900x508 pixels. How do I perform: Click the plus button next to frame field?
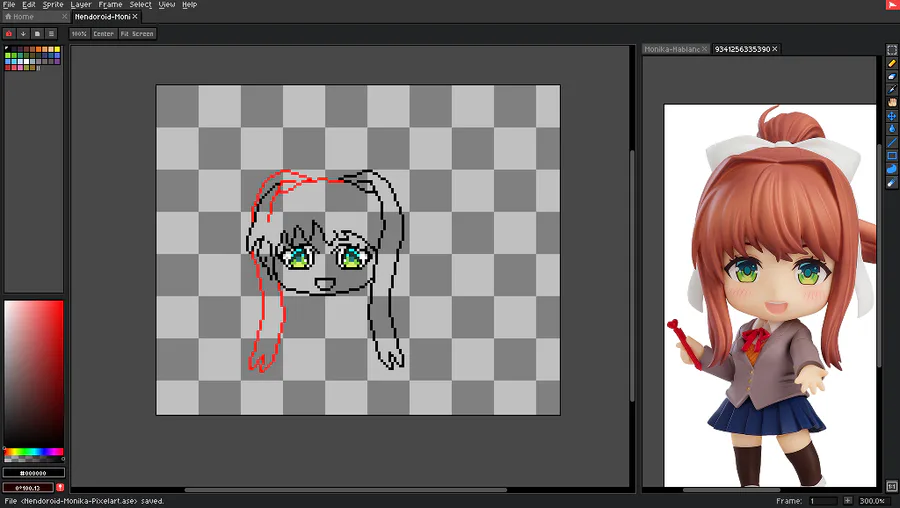[847, 501]
